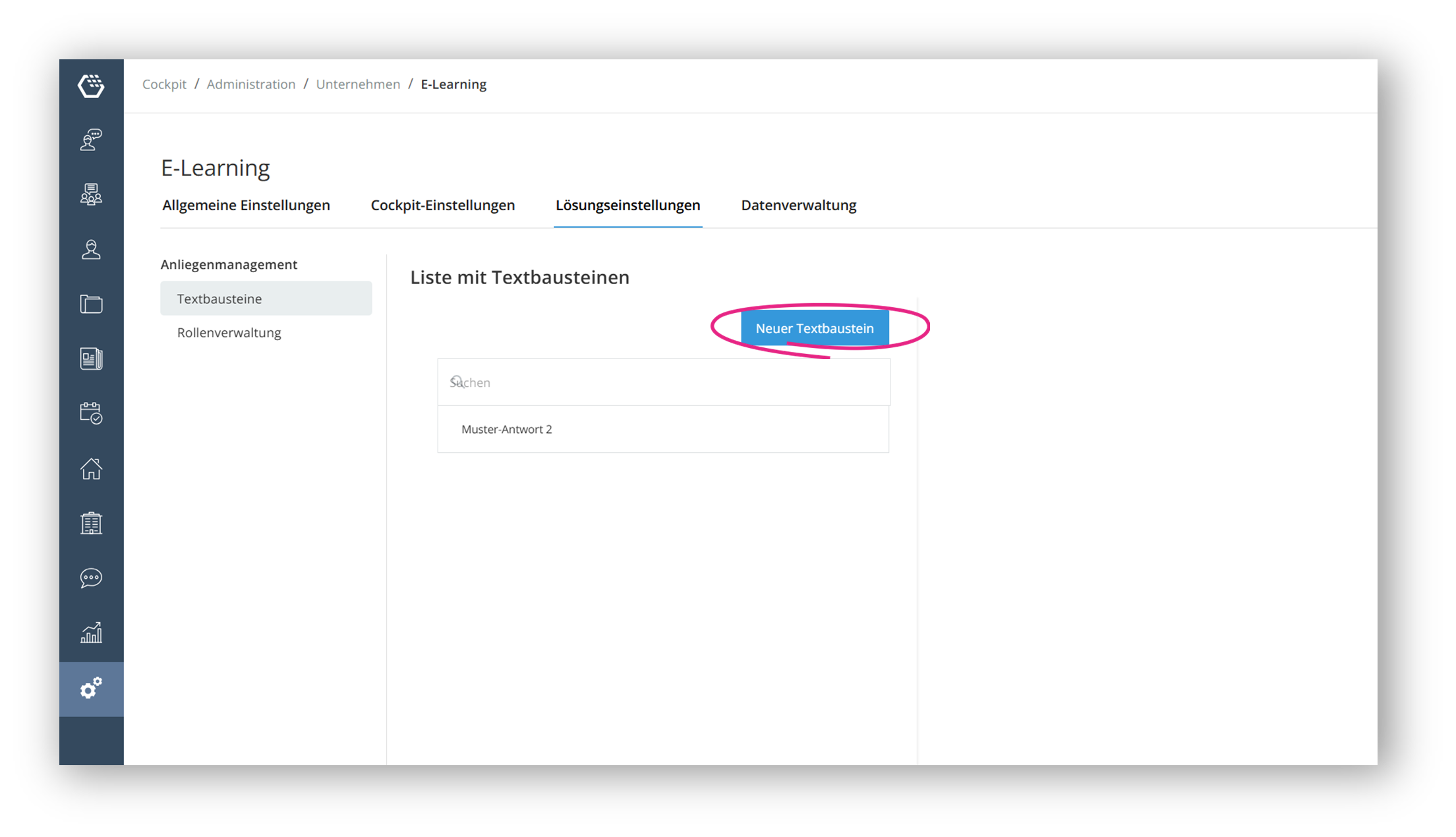Switch to Allgemeine Einstellungen tab
1456x837 pixels.
pos(246,205)
